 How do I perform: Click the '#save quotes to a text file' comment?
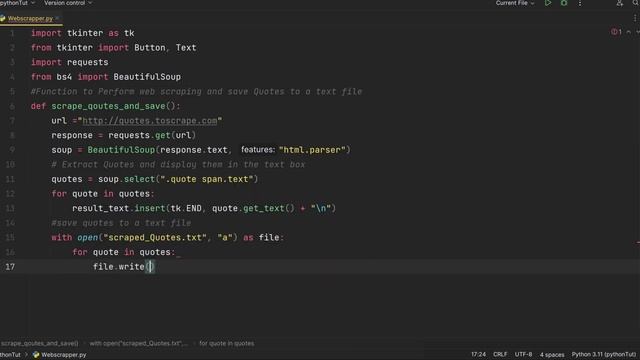point(121,223)
